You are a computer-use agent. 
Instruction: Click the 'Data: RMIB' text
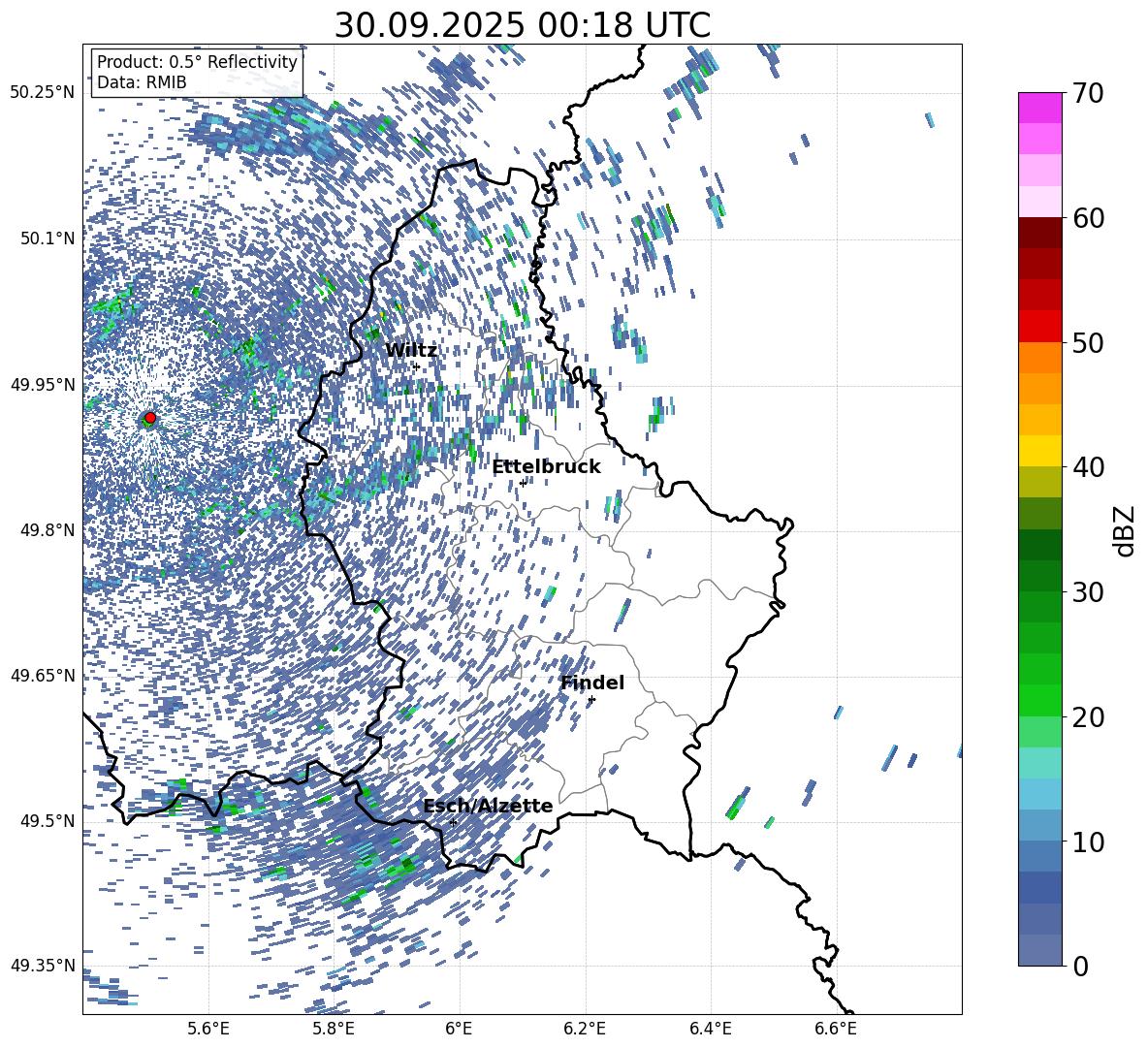142,82
